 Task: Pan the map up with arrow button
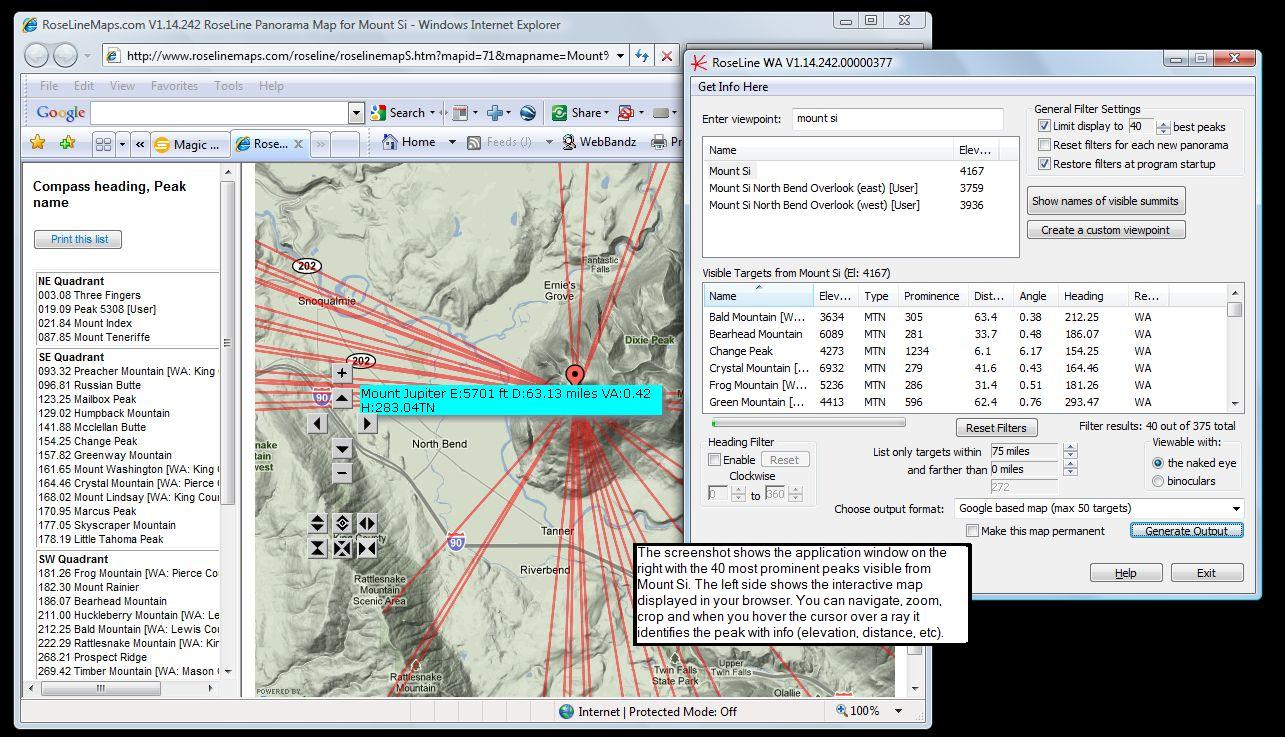click(342, 398)
